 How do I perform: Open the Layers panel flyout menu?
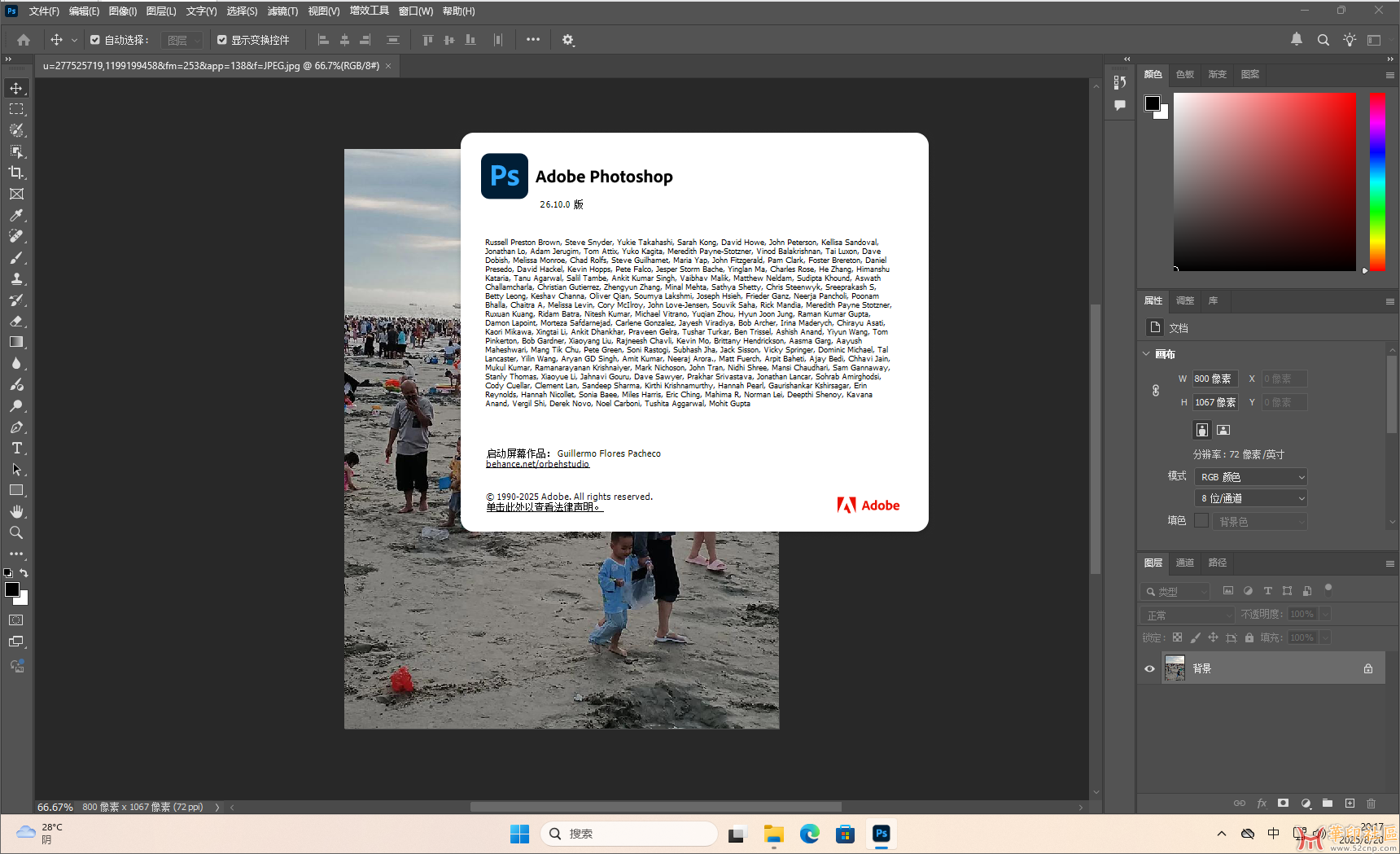click(1389, 563)
